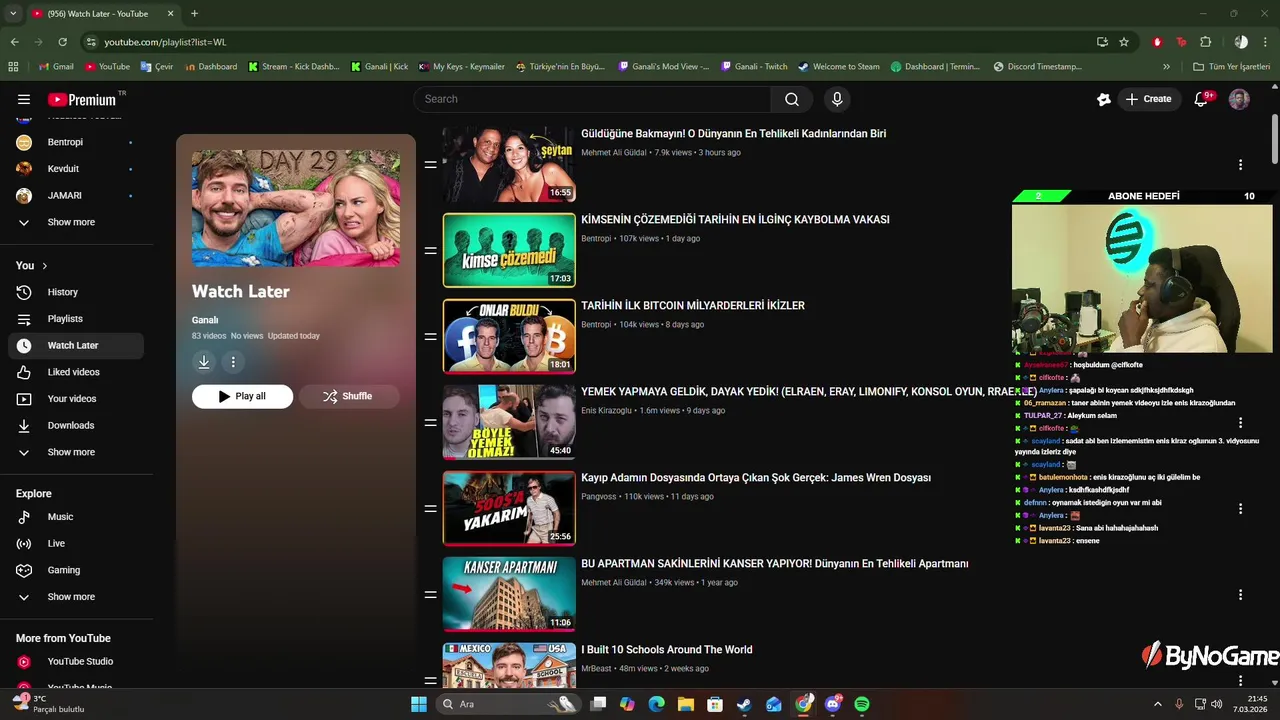Expand Show more under You section
This screenshot has width=1280, height=720.
point(75,452)
